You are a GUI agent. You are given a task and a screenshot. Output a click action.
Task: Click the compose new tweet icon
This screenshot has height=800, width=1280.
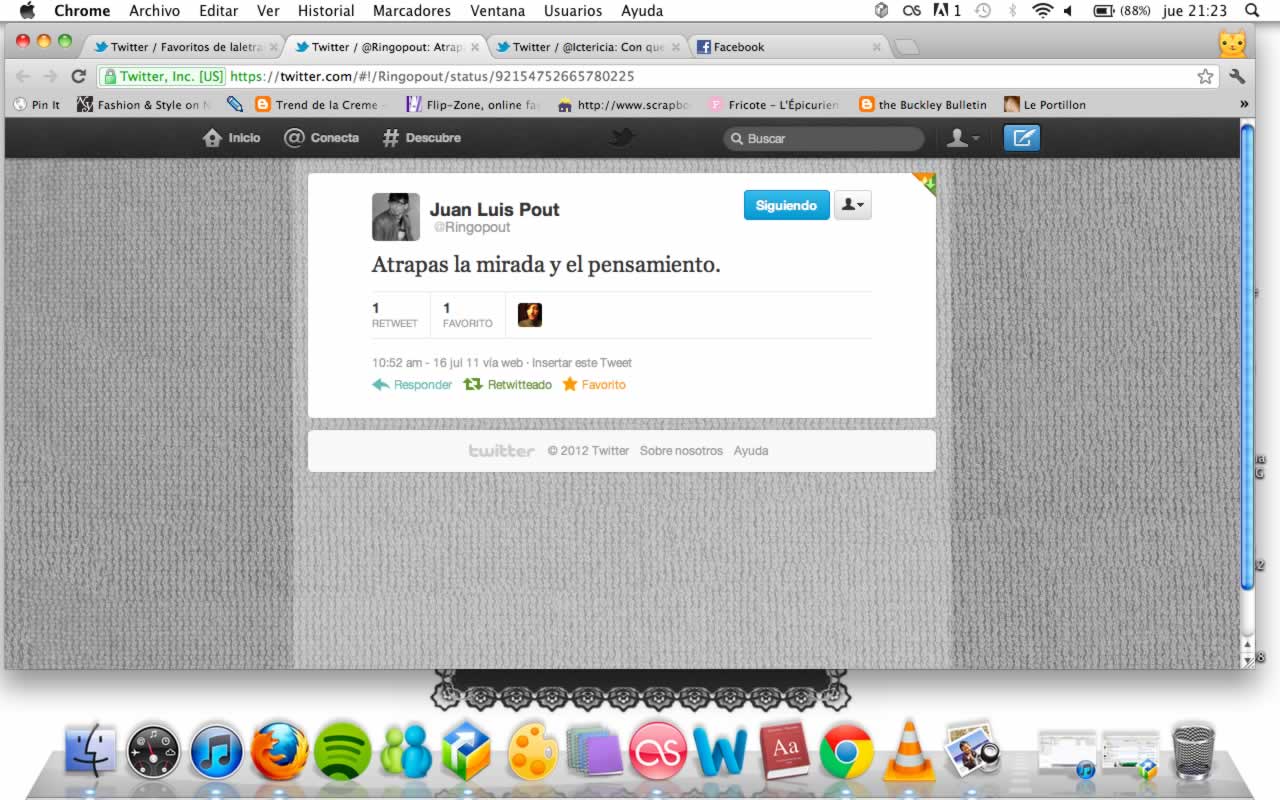pyautogui.click(x=1021, y=138)
